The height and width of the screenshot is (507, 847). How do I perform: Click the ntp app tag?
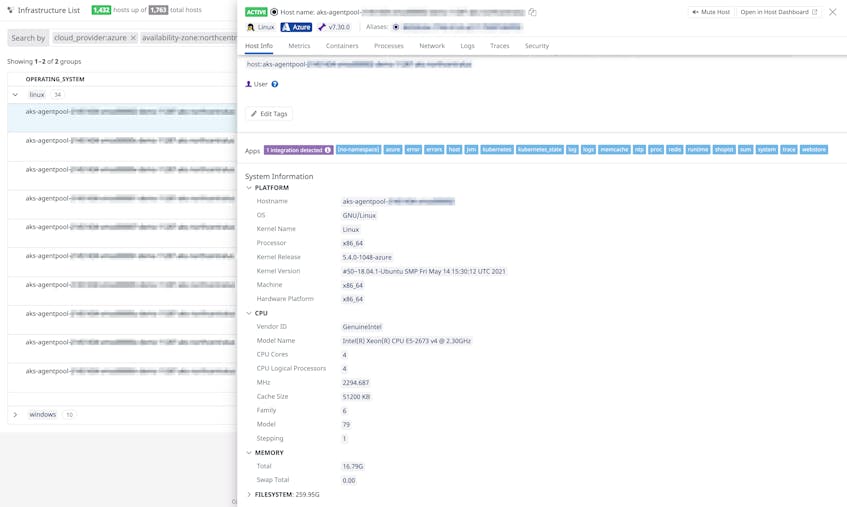[x=639, y=150]
